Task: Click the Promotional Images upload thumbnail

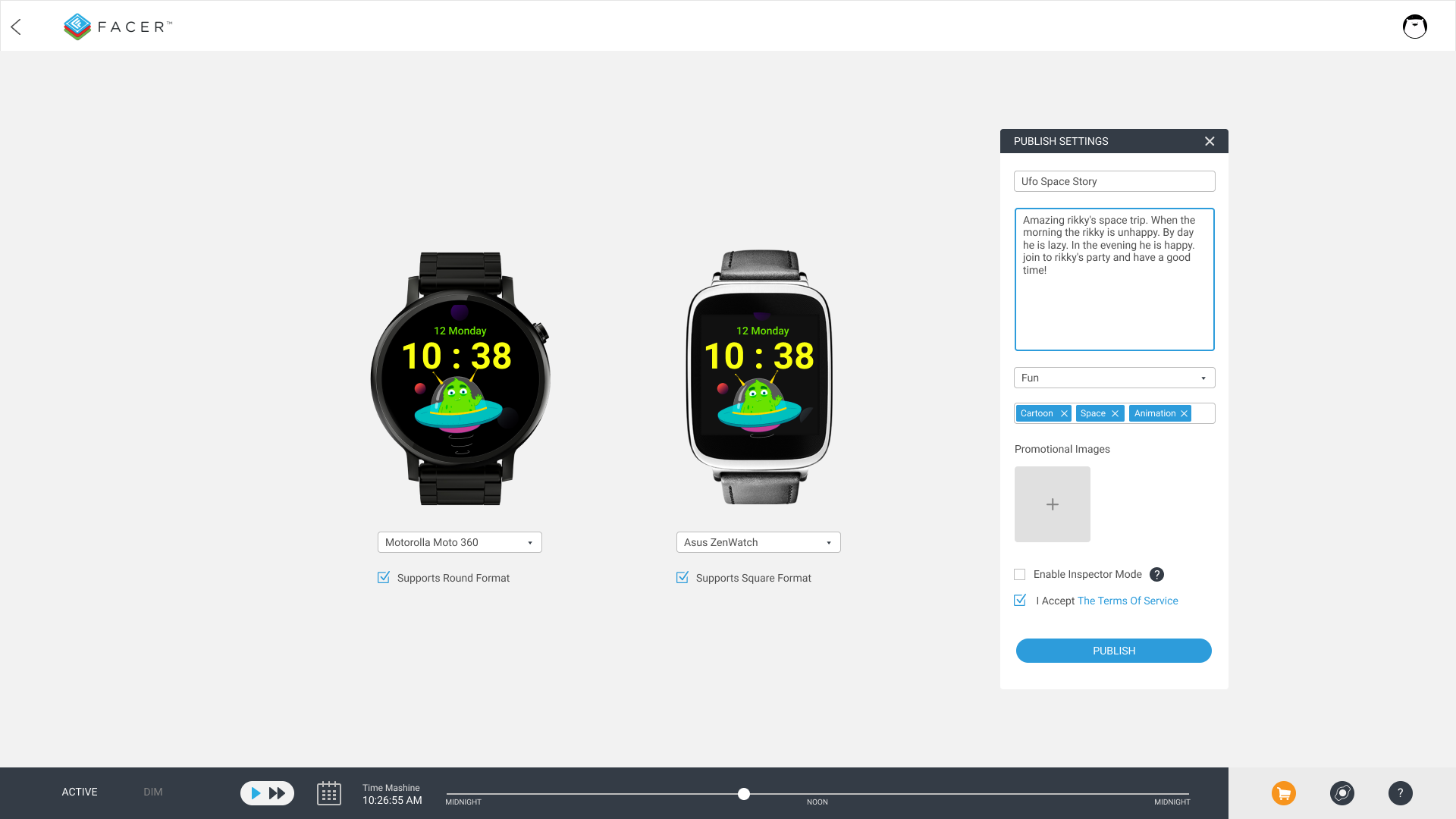Action: pyautogui.click(x=1052, y=504)
